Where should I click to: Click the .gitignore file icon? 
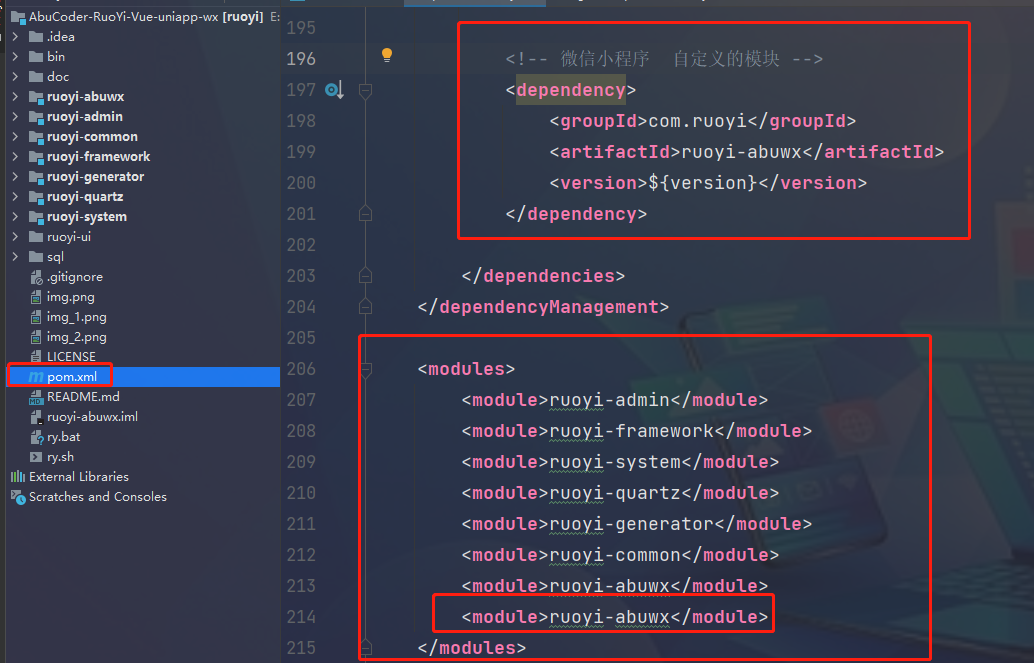click(x=36, y=277)
